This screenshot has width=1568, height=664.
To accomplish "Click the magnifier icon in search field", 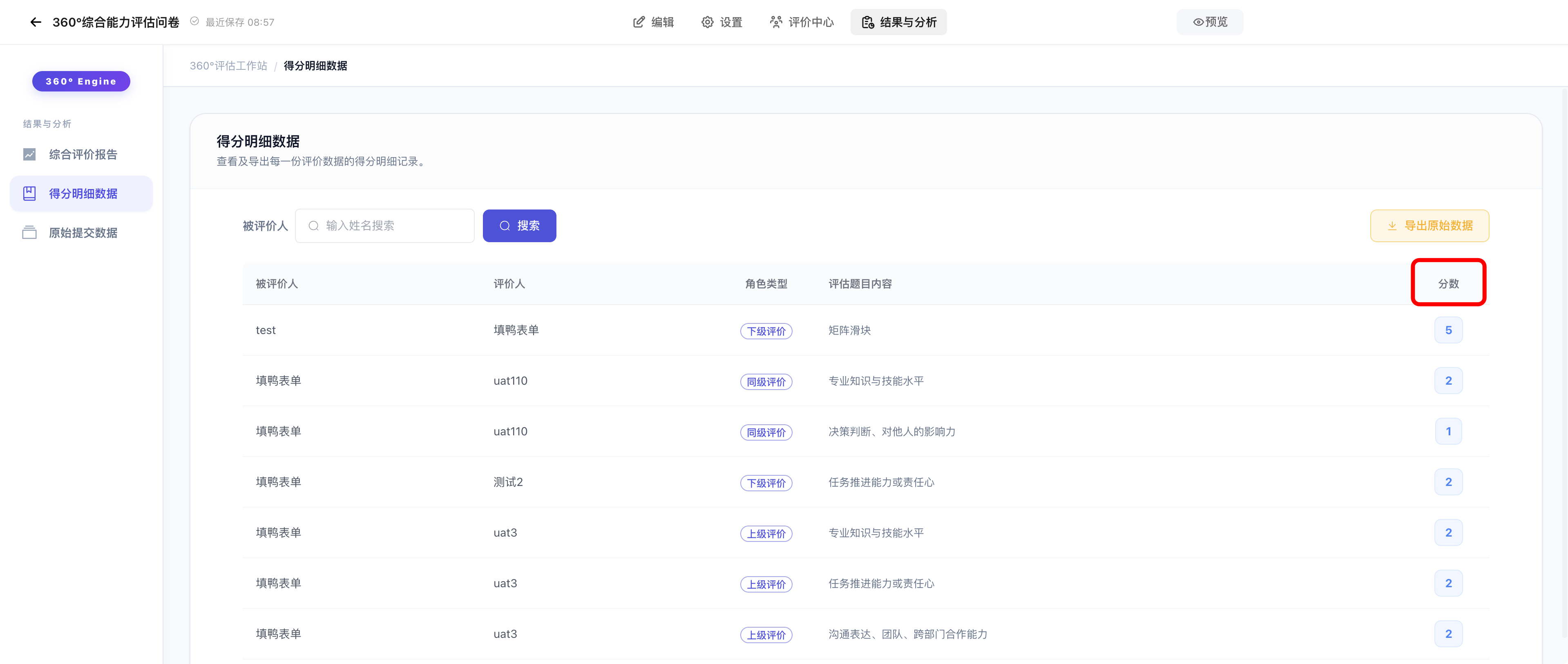I will [x=313, y=226].
